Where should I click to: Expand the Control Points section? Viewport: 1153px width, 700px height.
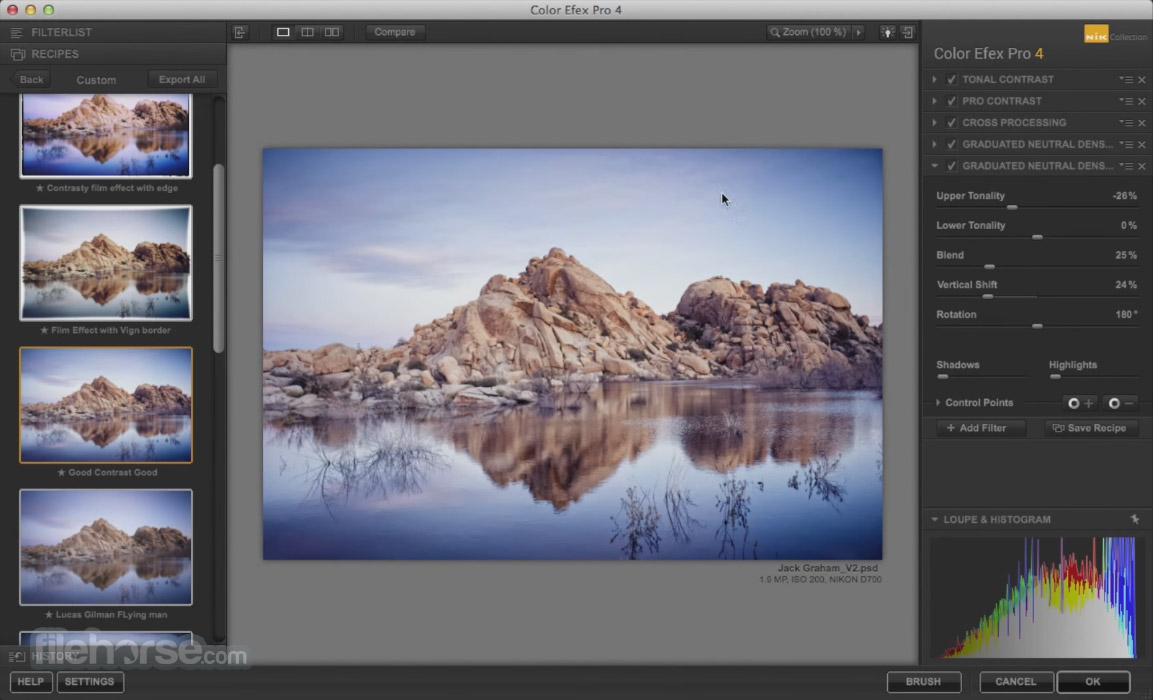click(938, 403)
